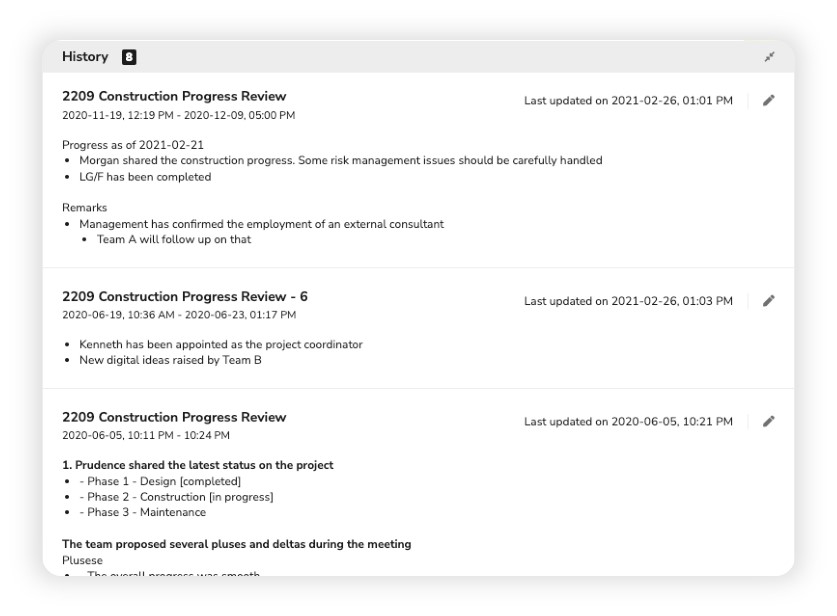Click the History panel header label
Image resolution: width=837 pixels, height=616 pixels.
(85, 57)
